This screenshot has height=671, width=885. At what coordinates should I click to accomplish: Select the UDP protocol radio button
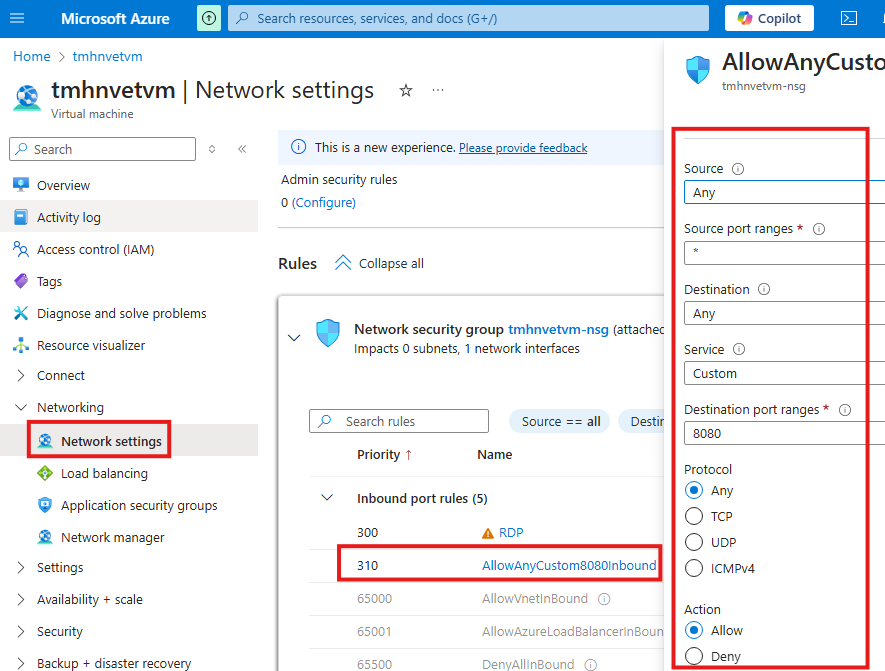[x=694, y=542]
